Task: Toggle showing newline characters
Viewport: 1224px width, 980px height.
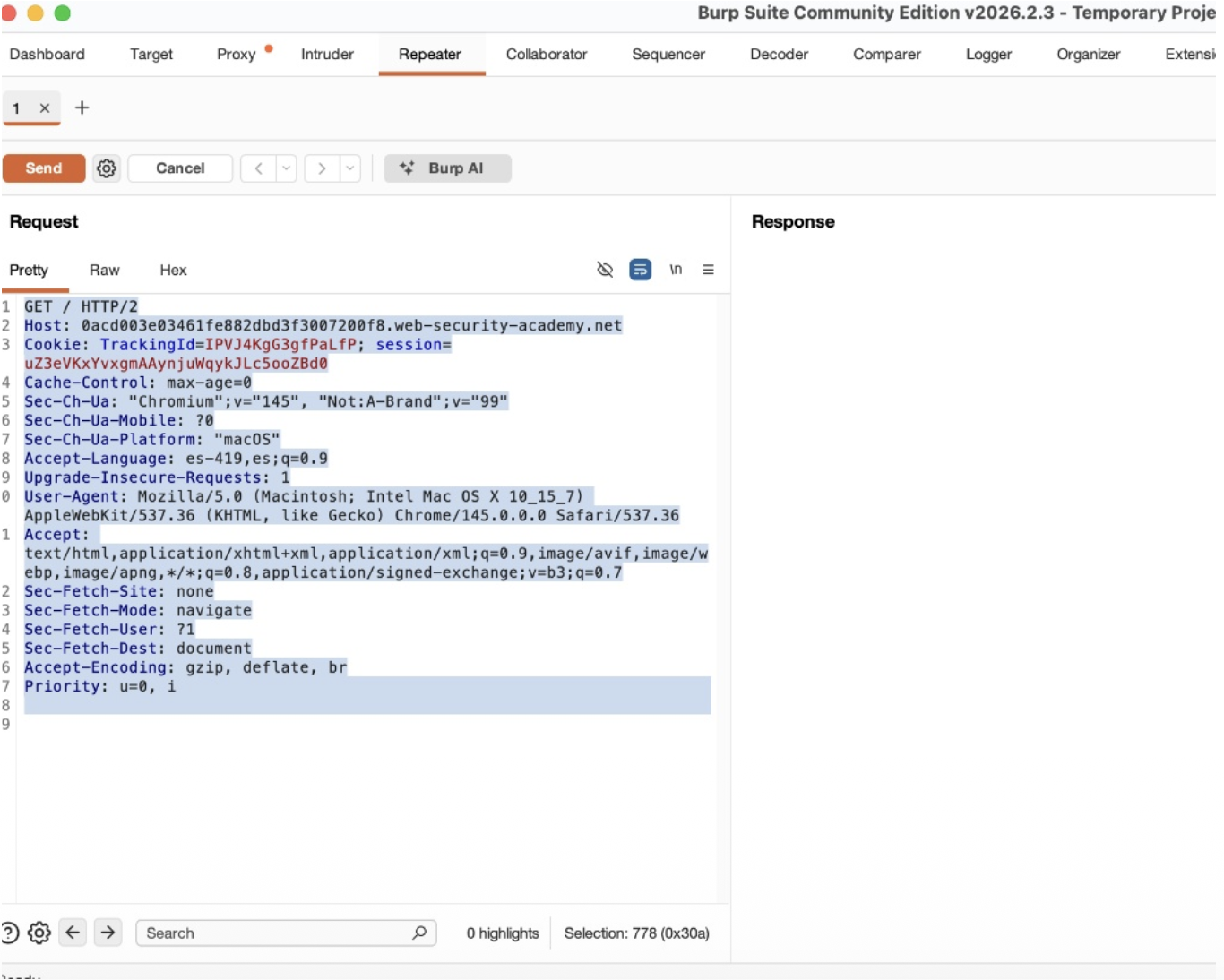Action: [x=676, y=270]
